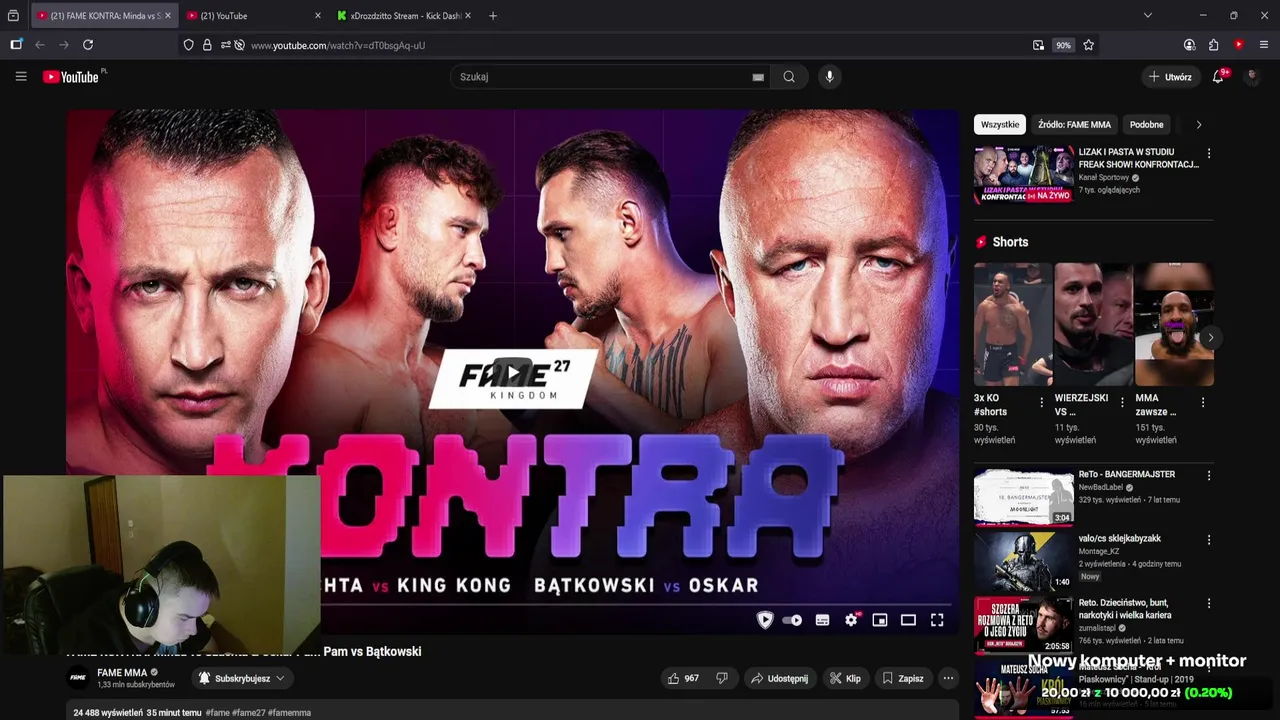The image size is (1280, 720).
Task: Click the search magnifier button
Action: pyautogui.click(x=789, y=77)
